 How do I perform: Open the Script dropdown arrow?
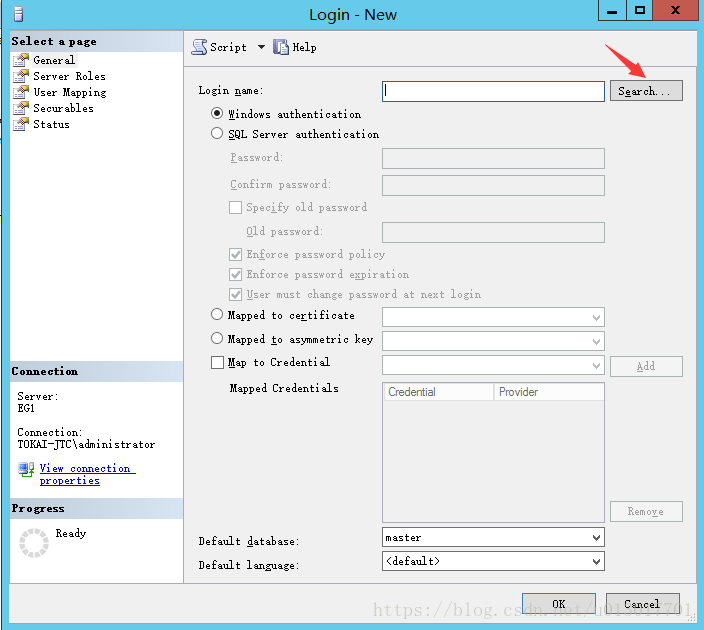coord(261,47)
